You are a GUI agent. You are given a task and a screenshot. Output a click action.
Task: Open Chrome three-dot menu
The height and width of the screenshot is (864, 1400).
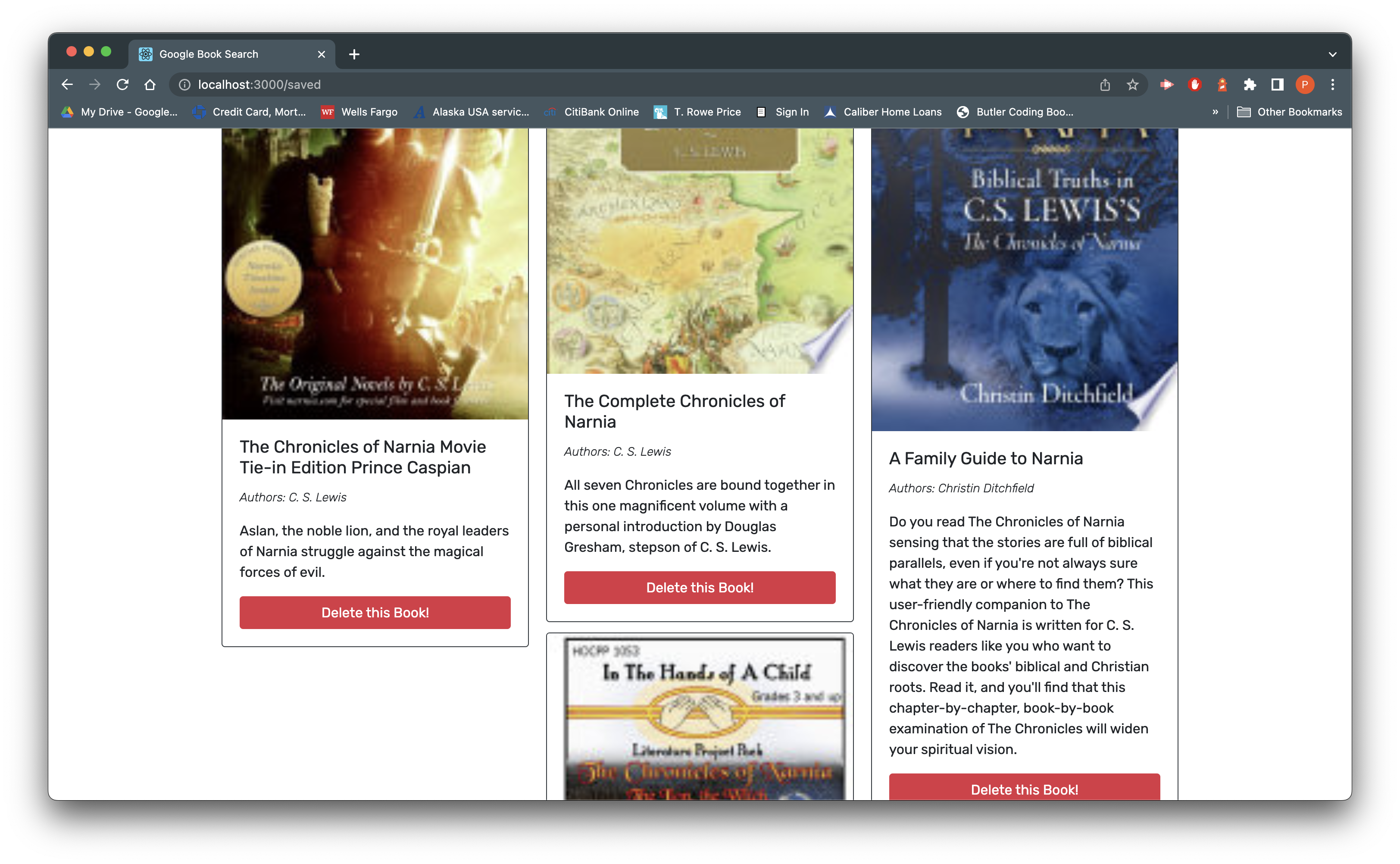[x=1333, y=85]
